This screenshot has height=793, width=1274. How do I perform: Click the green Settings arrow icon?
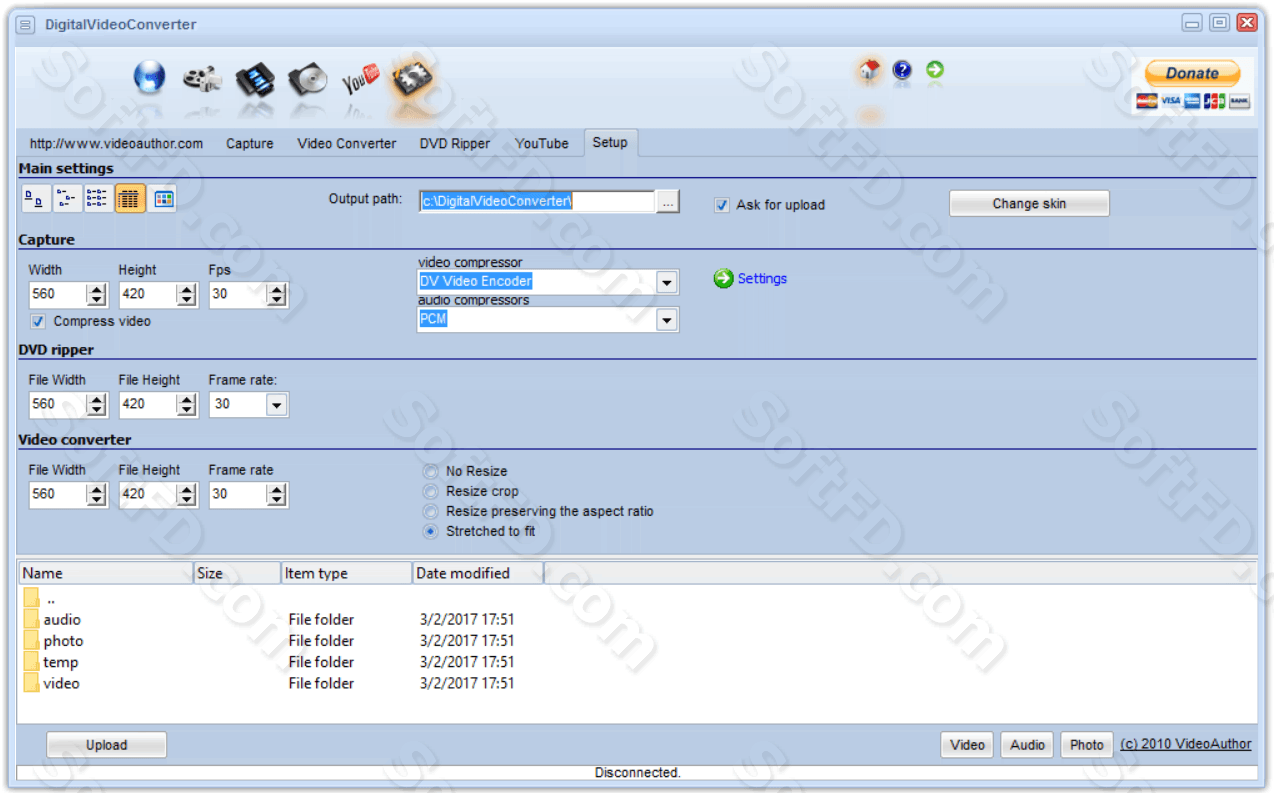pos(723,279)
